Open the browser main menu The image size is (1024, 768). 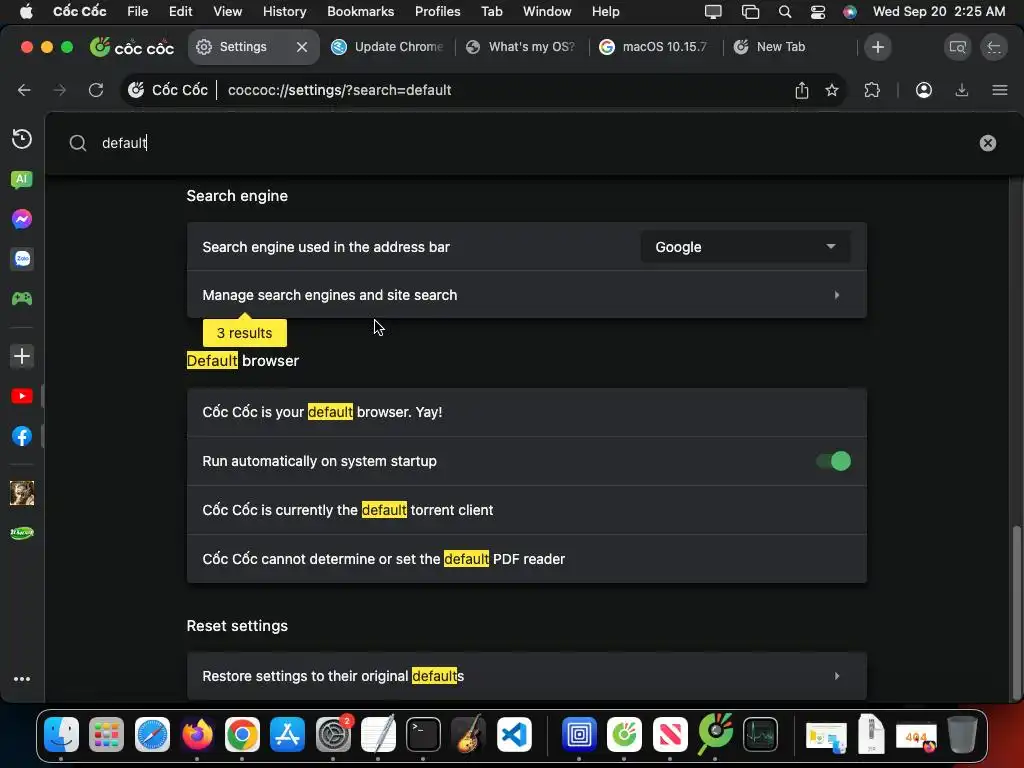(999, 90)
